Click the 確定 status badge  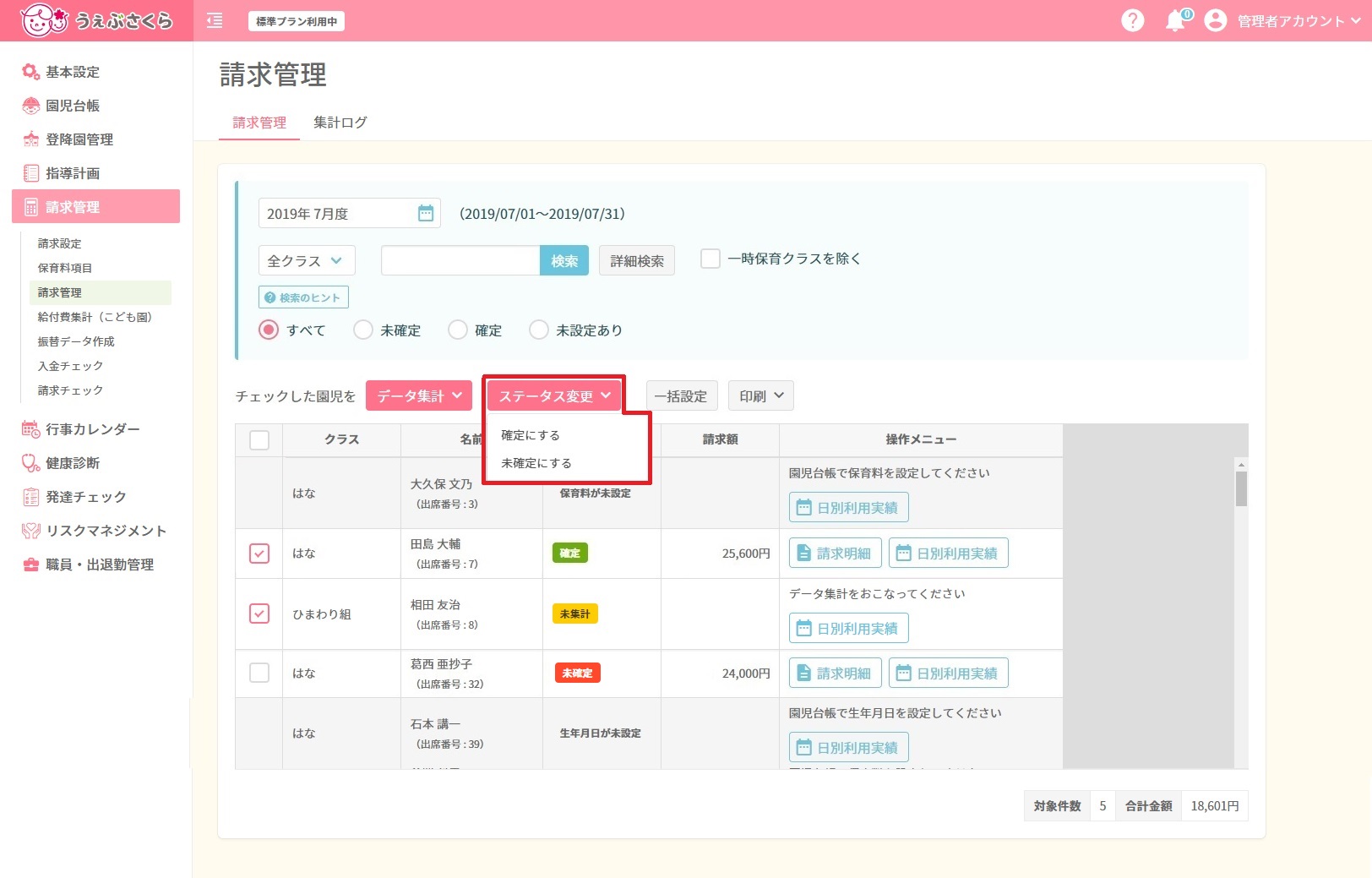click(x=570, y=554)
